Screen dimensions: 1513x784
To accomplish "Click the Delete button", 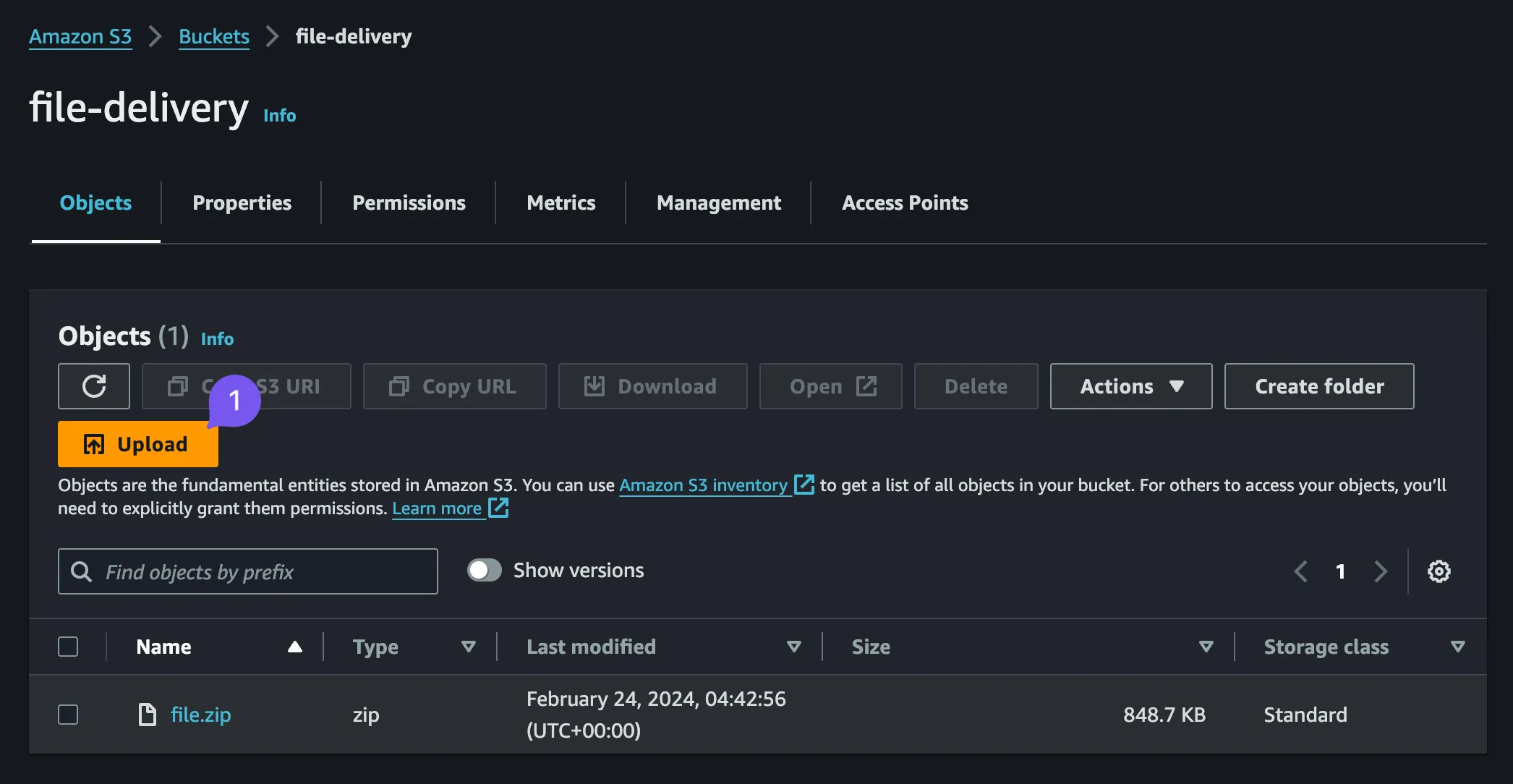I will [976, 386].
